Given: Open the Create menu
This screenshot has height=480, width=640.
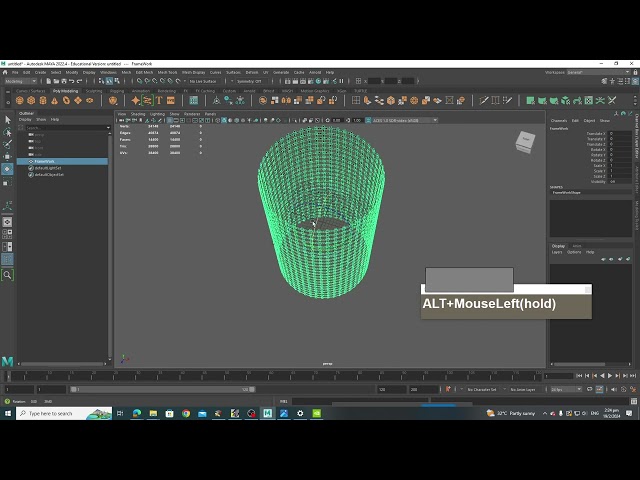Looking at the screenshot, I should (x=40, y=72).
